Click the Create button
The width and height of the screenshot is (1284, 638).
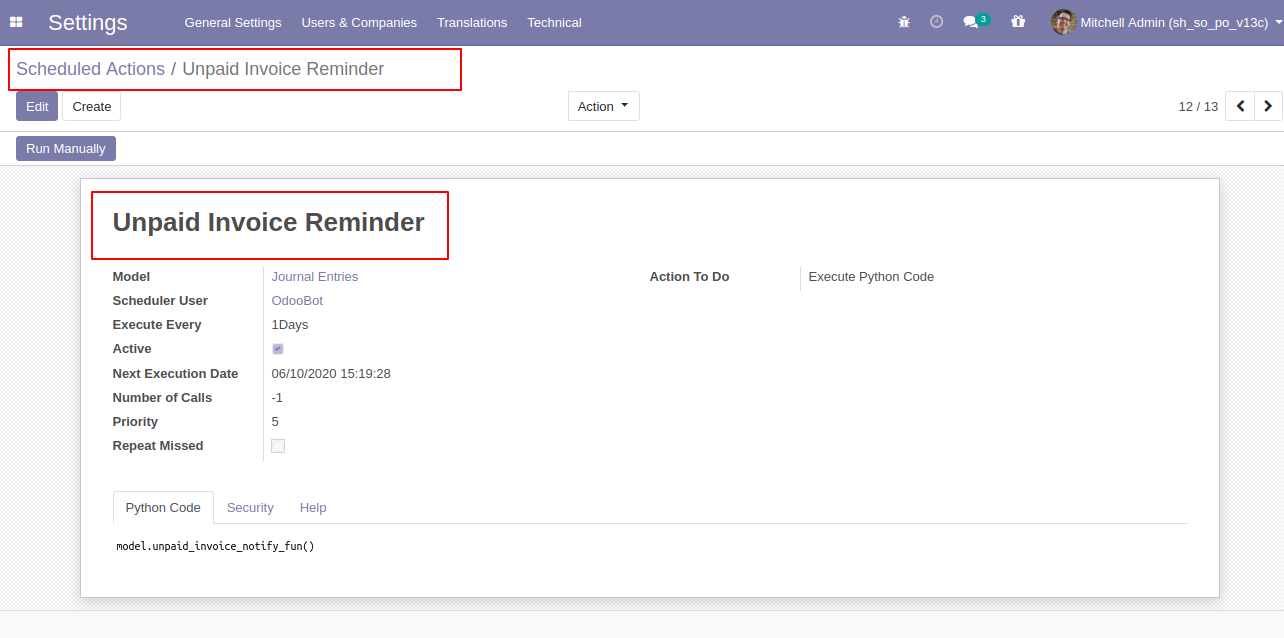click(x=92, y=106)
